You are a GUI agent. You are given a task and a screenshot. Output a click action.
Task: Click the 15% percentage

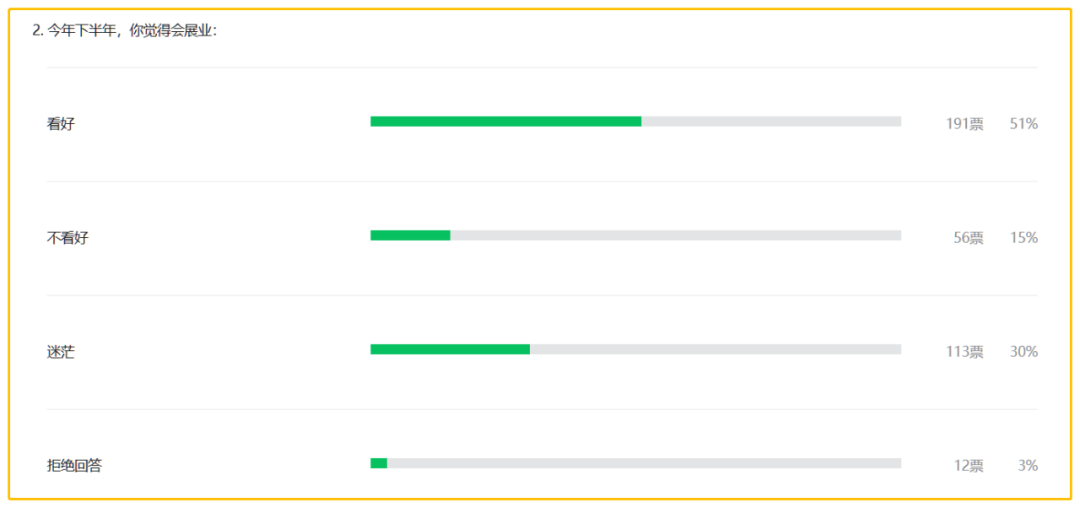(1024, 238)
